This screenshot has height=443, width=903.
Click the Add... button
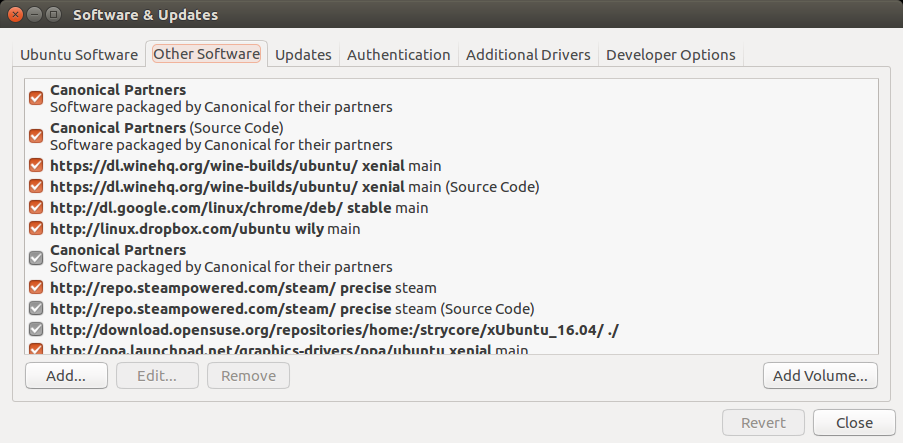point(66,376)
